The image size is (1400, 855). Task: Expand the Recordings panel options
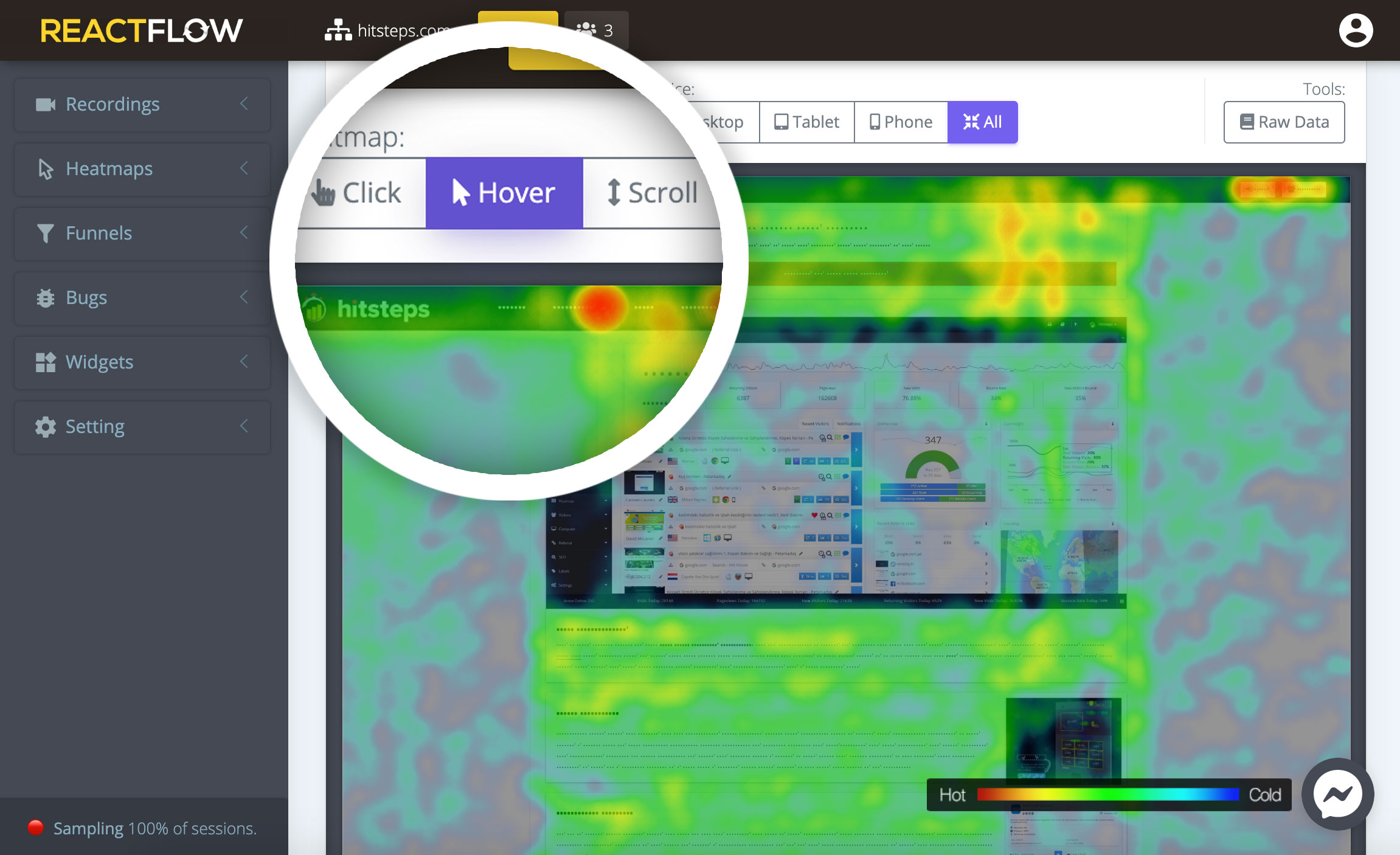click(247, 104)
